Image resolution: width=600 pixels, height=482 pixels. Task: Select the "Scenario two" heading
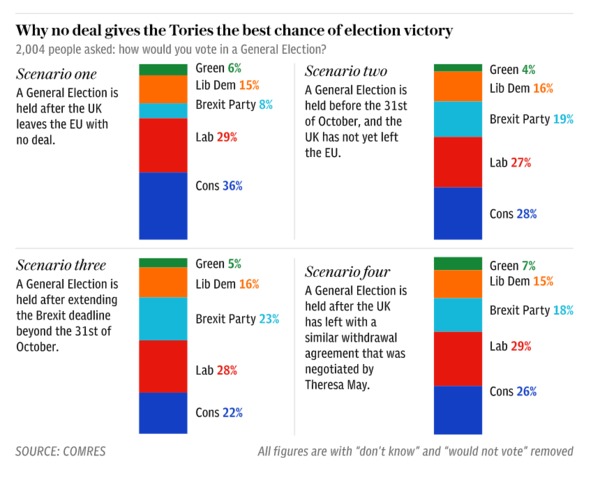coord(346,70)
